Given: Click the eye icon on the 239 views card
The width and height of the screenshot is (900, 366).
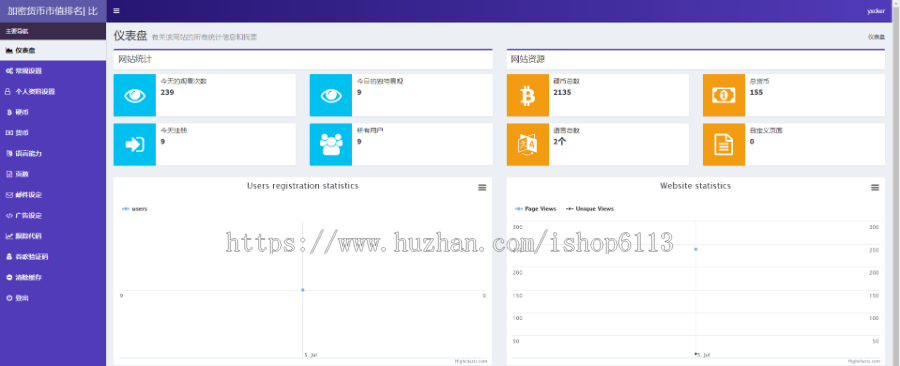Looking at the screenshot, I should 134,95.
